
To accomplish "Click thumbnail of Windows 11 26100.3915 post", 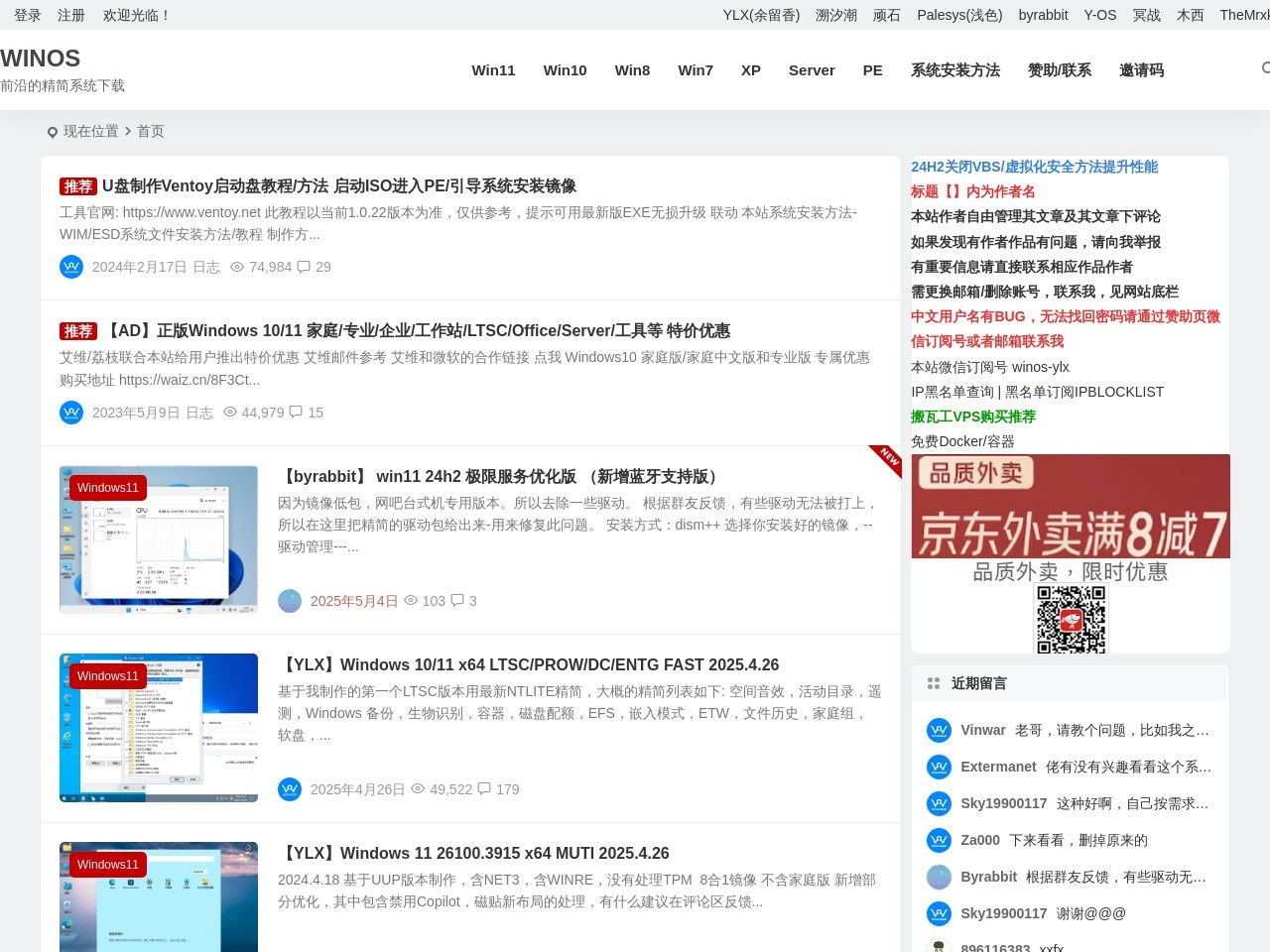I will (159, 897).
